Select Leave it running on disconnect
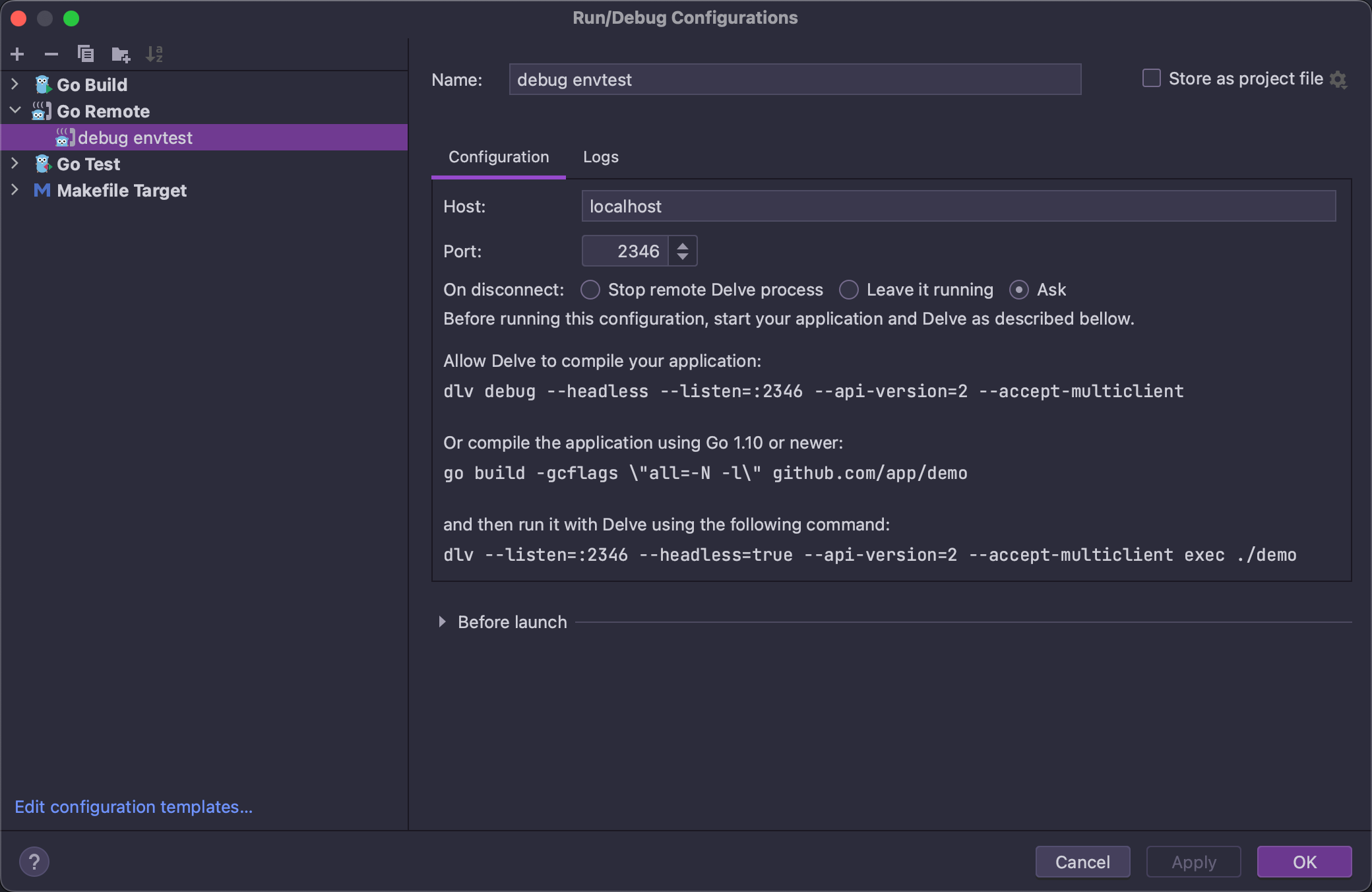 click(x=848, y=289)
